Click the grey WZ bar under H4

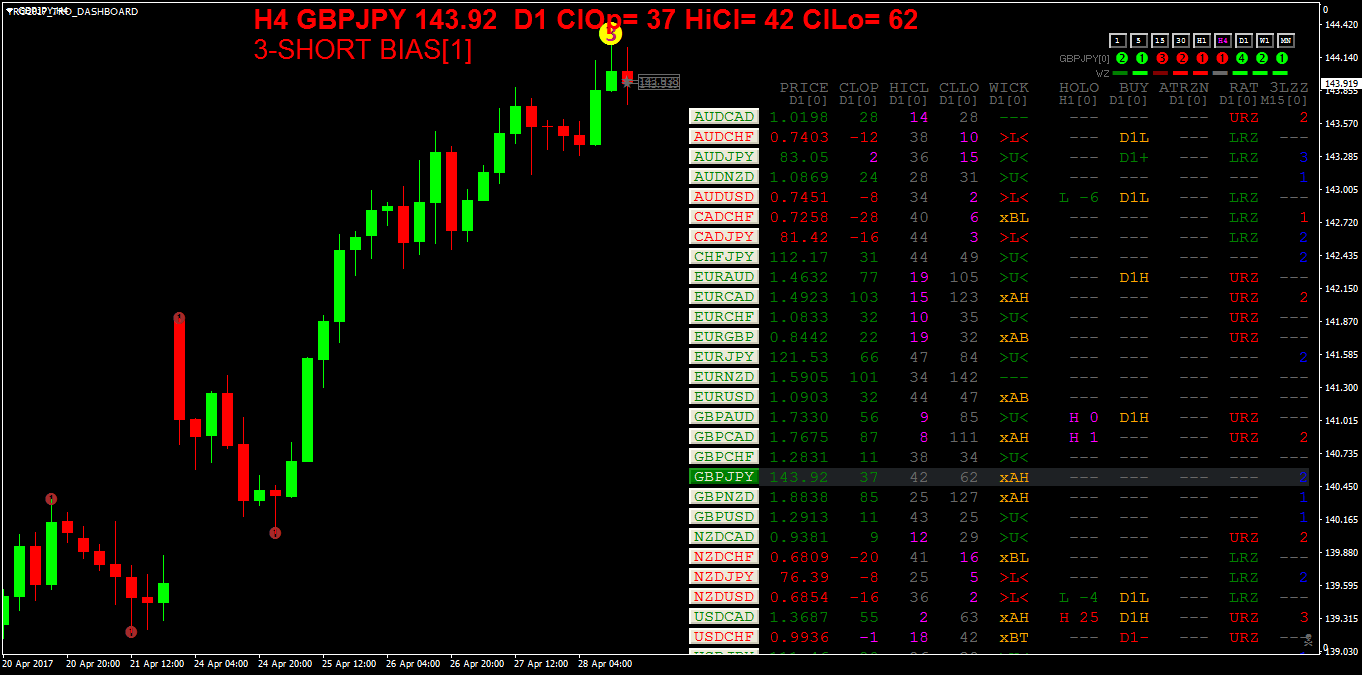pyautogui.click(x=1220, y=73)
